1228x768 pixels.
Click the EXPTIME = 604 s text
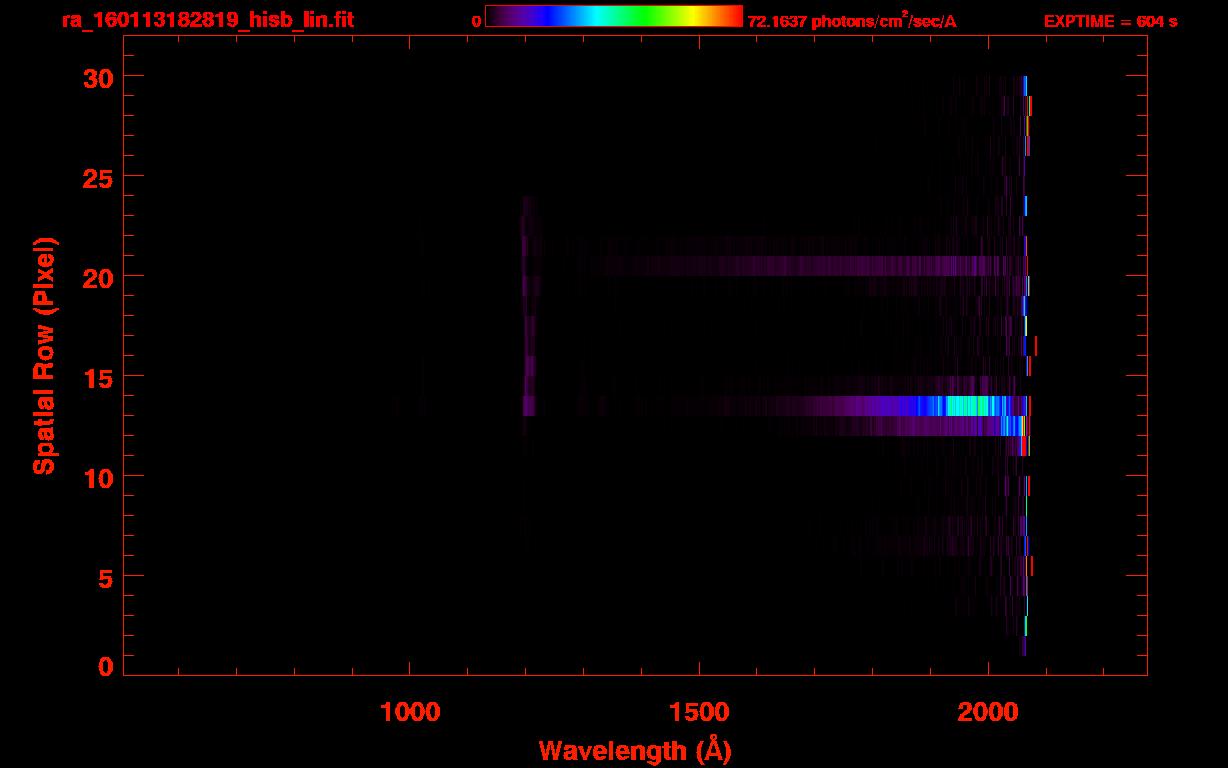click(1110, 21)
